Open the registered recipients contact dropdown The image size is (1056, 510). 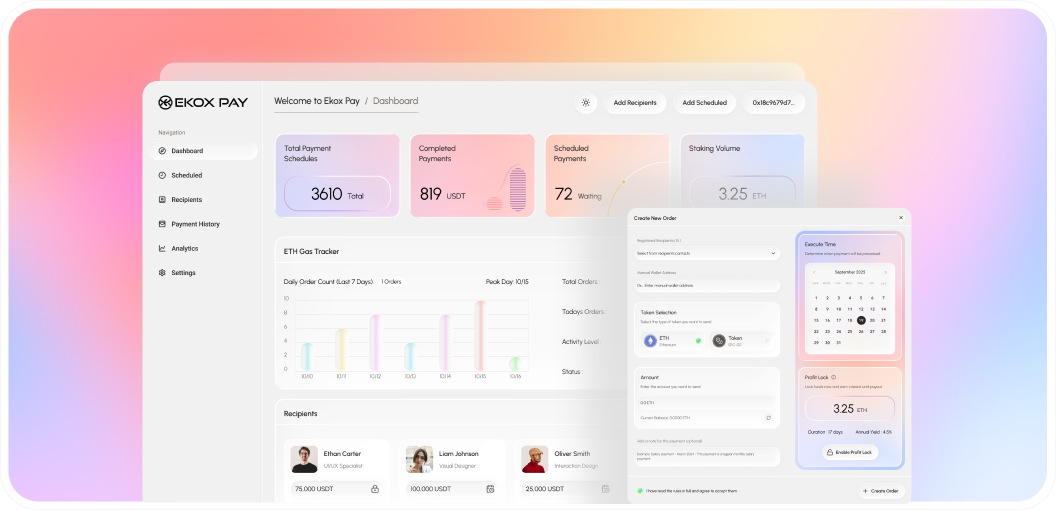[707, 253]
